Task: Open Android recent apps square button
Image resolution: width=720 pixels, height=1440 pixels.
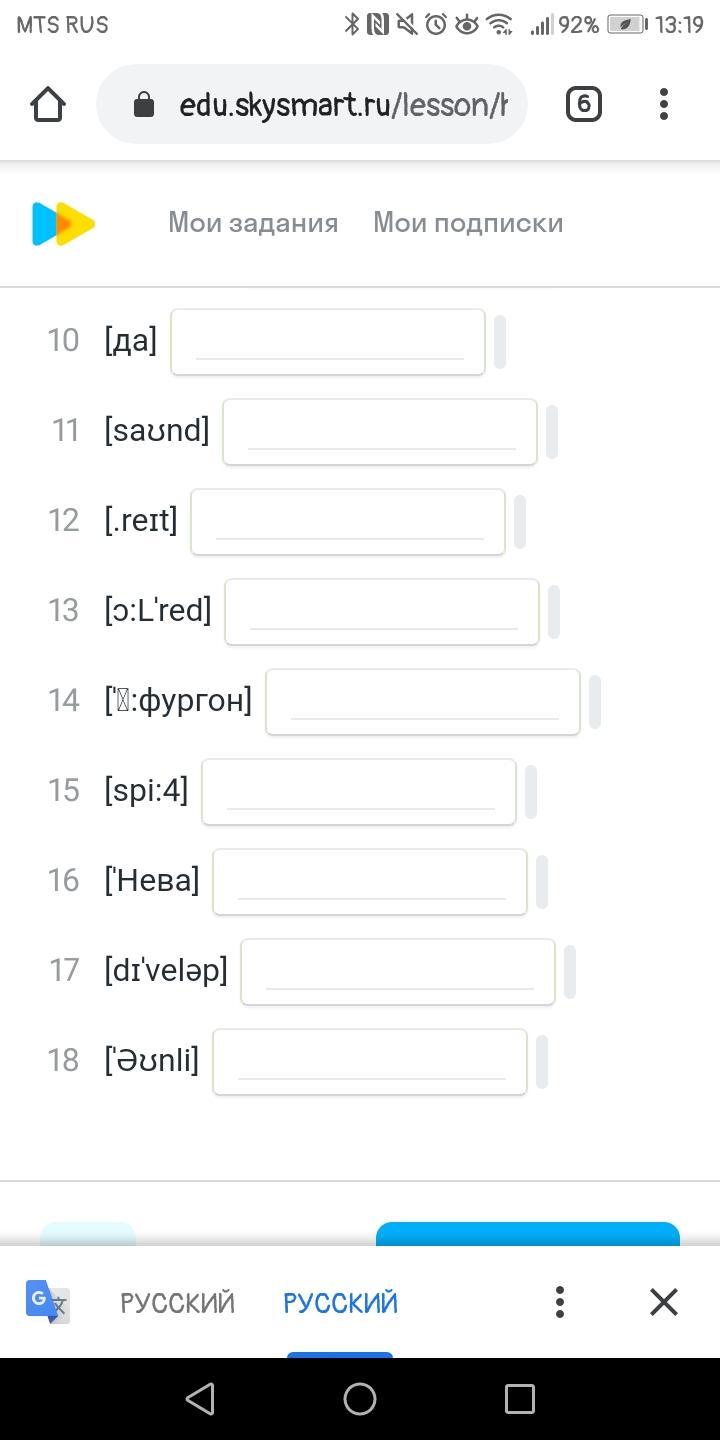Action: (520, 1398)
